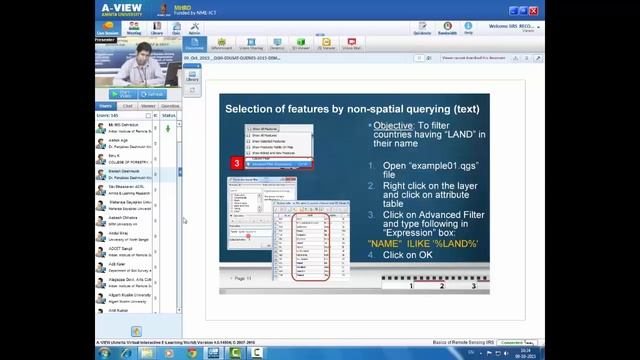Open the Library icon in top toolbar
This screenshot has width=640, height=360.
click(157, 28)
